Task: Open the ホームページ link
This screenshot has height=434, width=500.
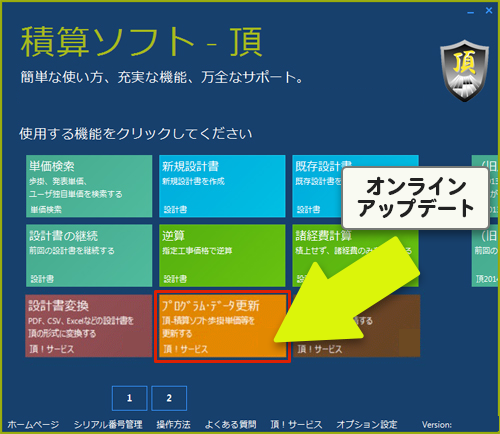Action: pos(33,424)
